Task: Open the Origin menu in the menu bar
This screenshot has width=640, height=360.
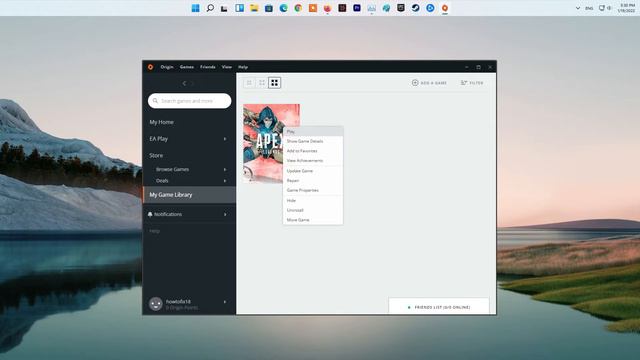Action: click(167, 67)
